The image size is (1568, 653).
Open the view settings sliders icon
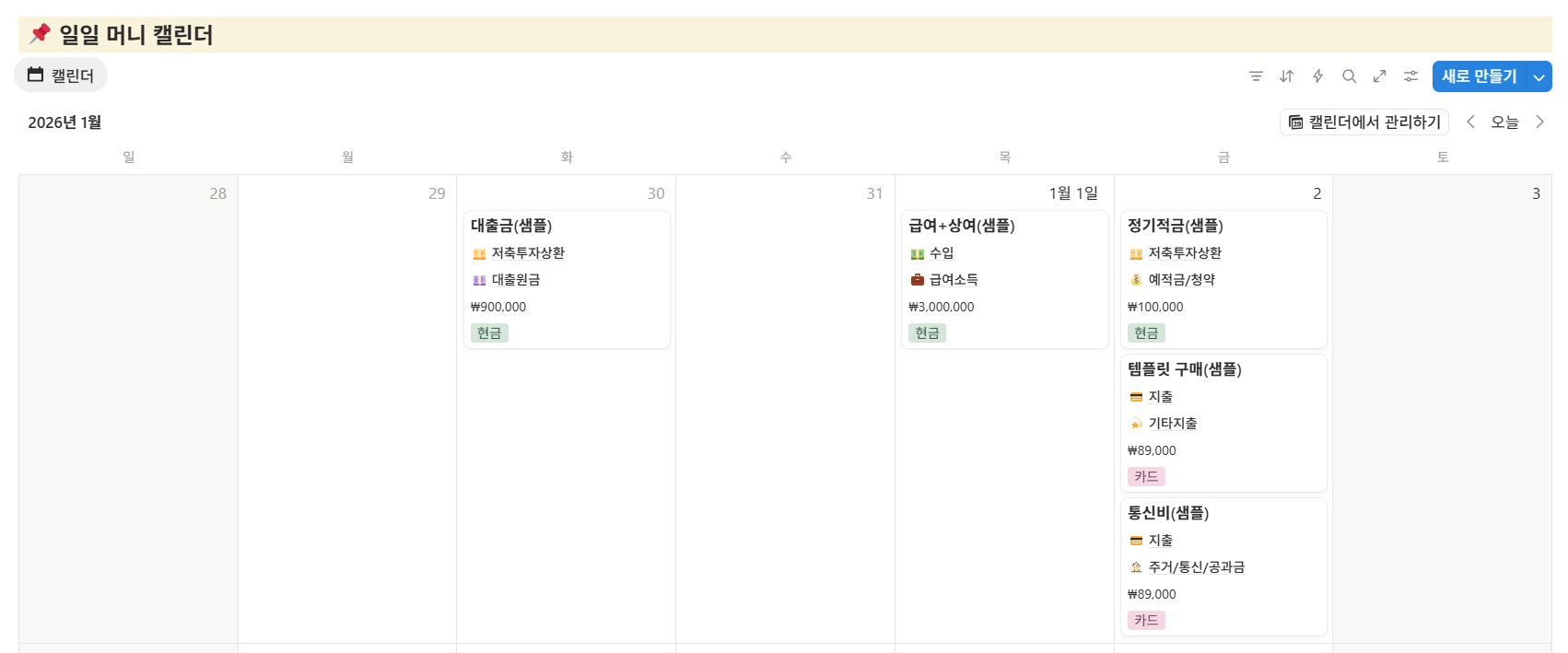coord(1410,76)
